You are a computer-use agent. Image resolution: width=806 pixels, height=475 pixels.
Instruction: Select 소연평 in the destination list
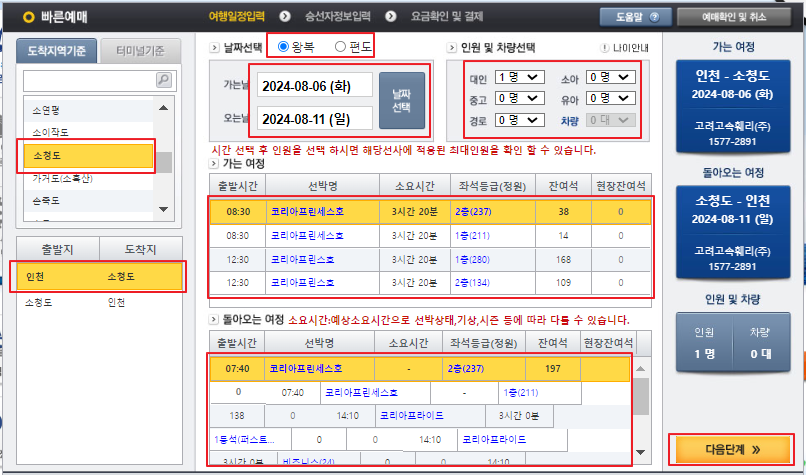pyautogui.click(x=88, y=110)
